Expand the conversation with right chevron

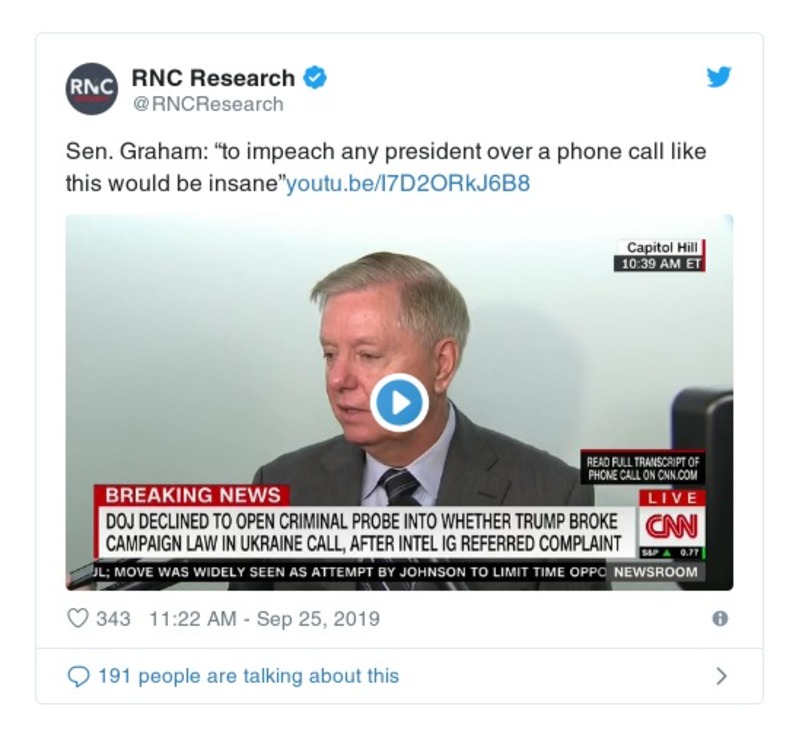tap(721, 677)
